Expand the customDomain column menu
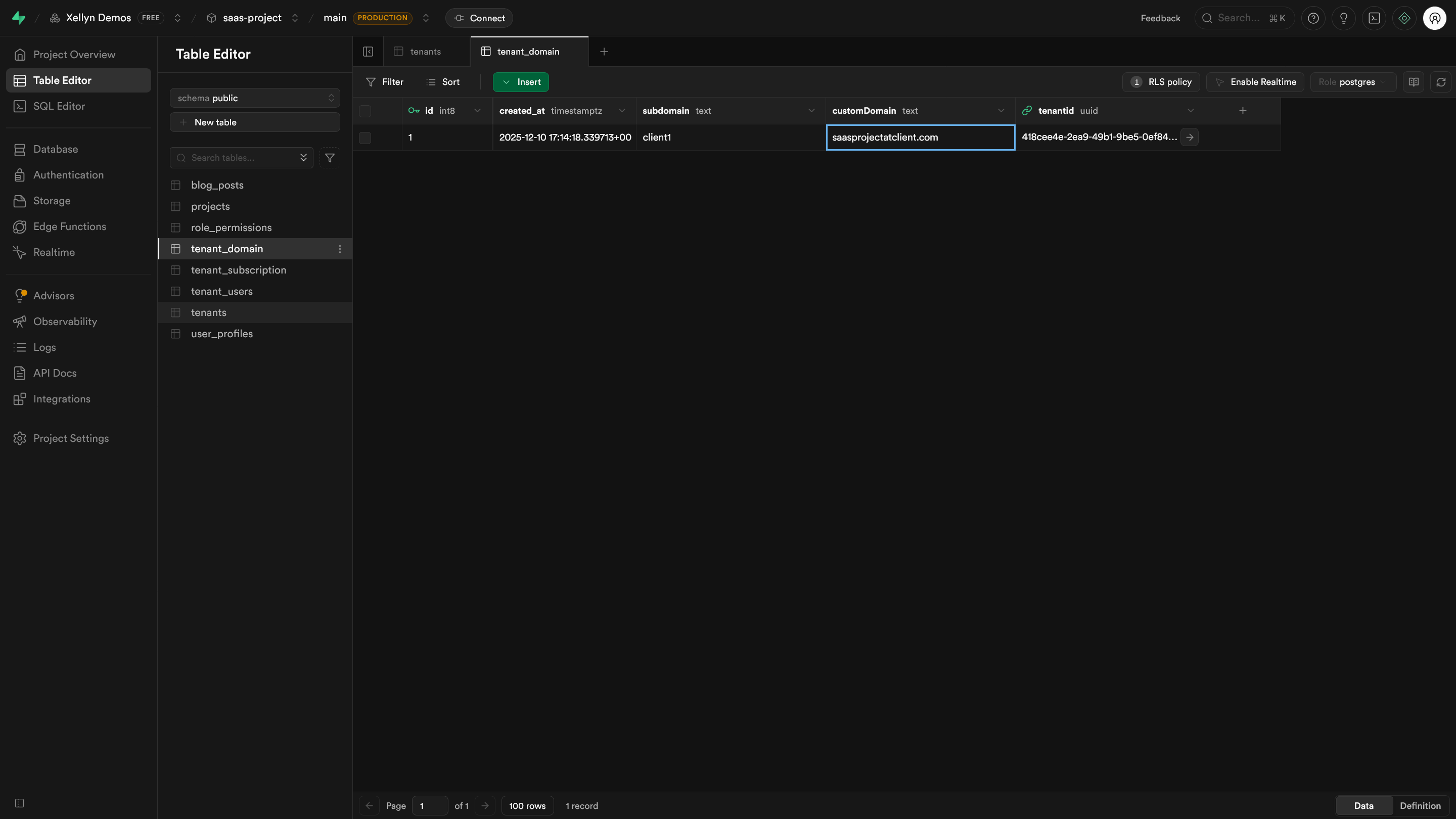 click(1001, 111)
